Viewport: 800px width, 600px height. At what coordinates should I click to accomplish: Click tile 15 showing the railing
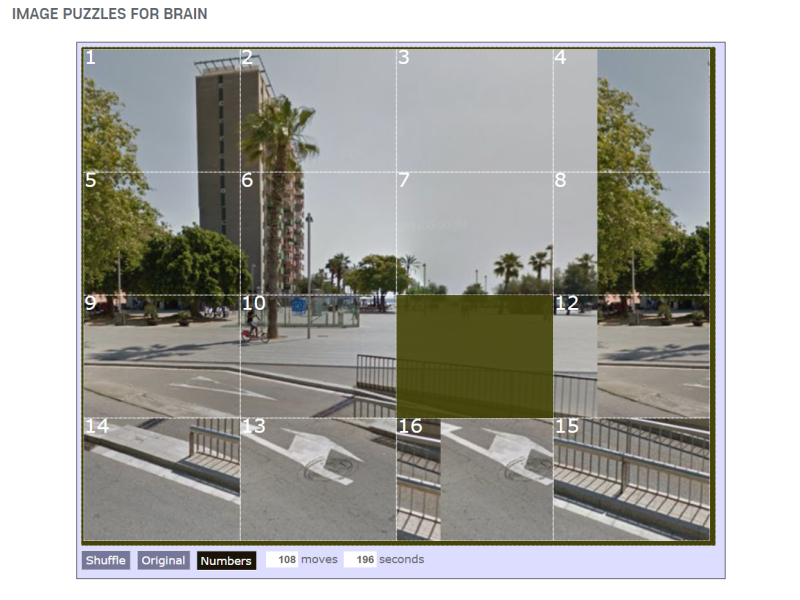point(631,479)
